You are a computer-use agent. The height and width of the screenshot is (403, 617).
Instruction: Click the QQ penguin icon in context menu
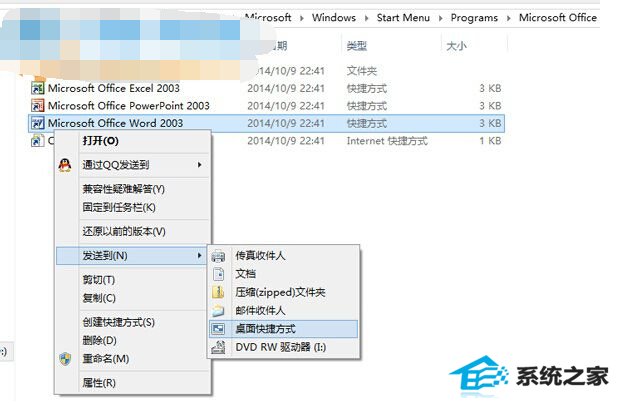point(65,165)
